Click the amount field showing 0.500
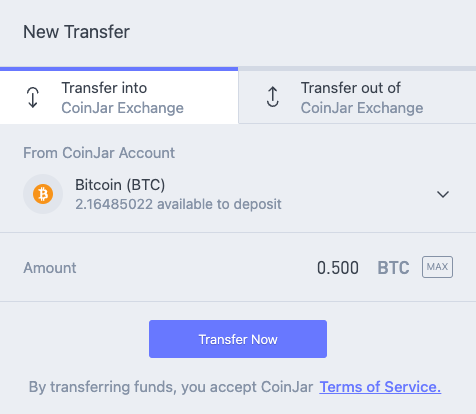Screen dimensions: 476x414 pos(338,268)
